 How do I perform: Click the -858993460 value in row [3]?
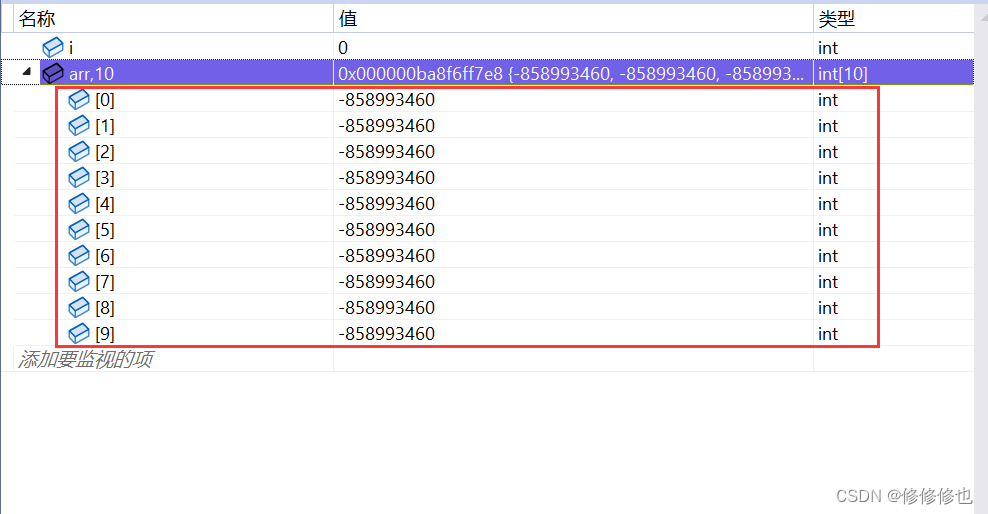click(386, 178)
